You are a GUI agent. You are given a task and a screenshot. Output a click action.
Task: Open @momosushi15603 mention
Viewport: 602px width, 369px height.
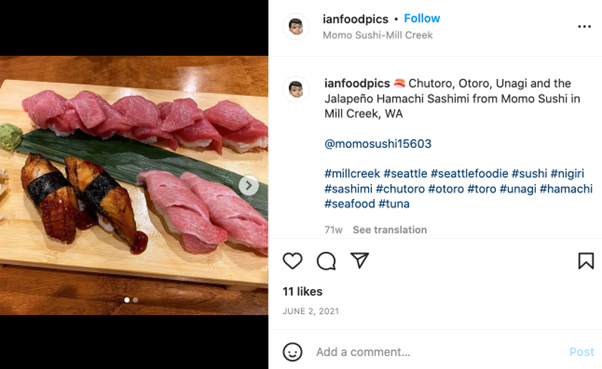coord(378,144)
